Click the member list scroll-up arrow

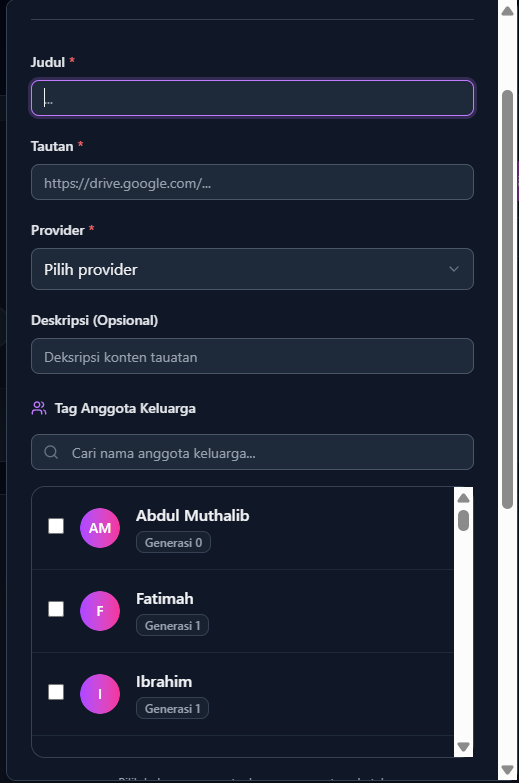(x=464, y=498)
